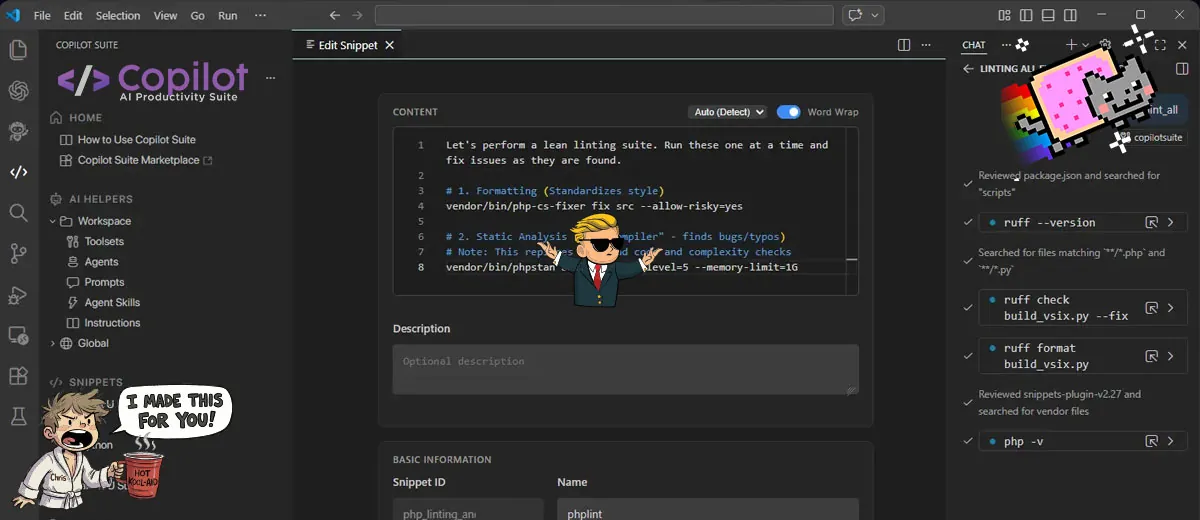Open the Search view in activity bar
1200x520 pixels.
click(18, 213)
